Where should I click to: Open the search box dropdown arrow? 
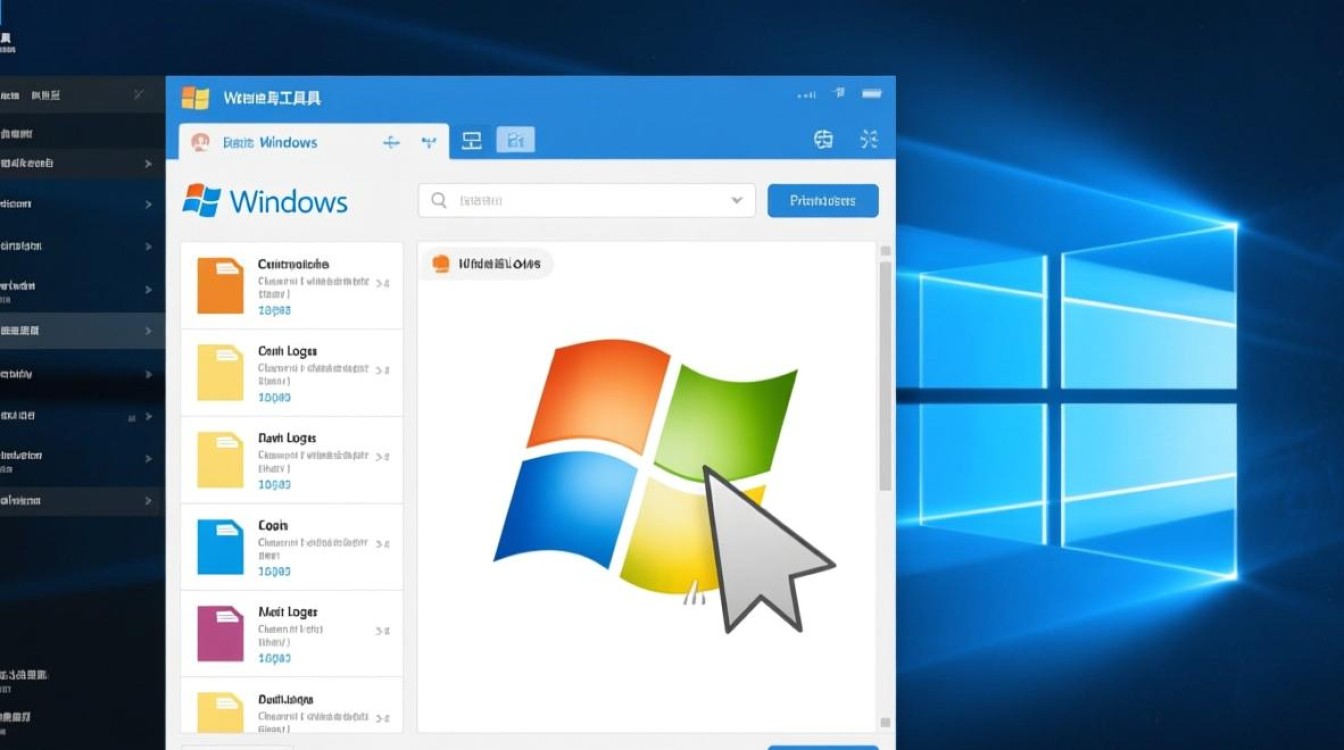tap(738, 200)
